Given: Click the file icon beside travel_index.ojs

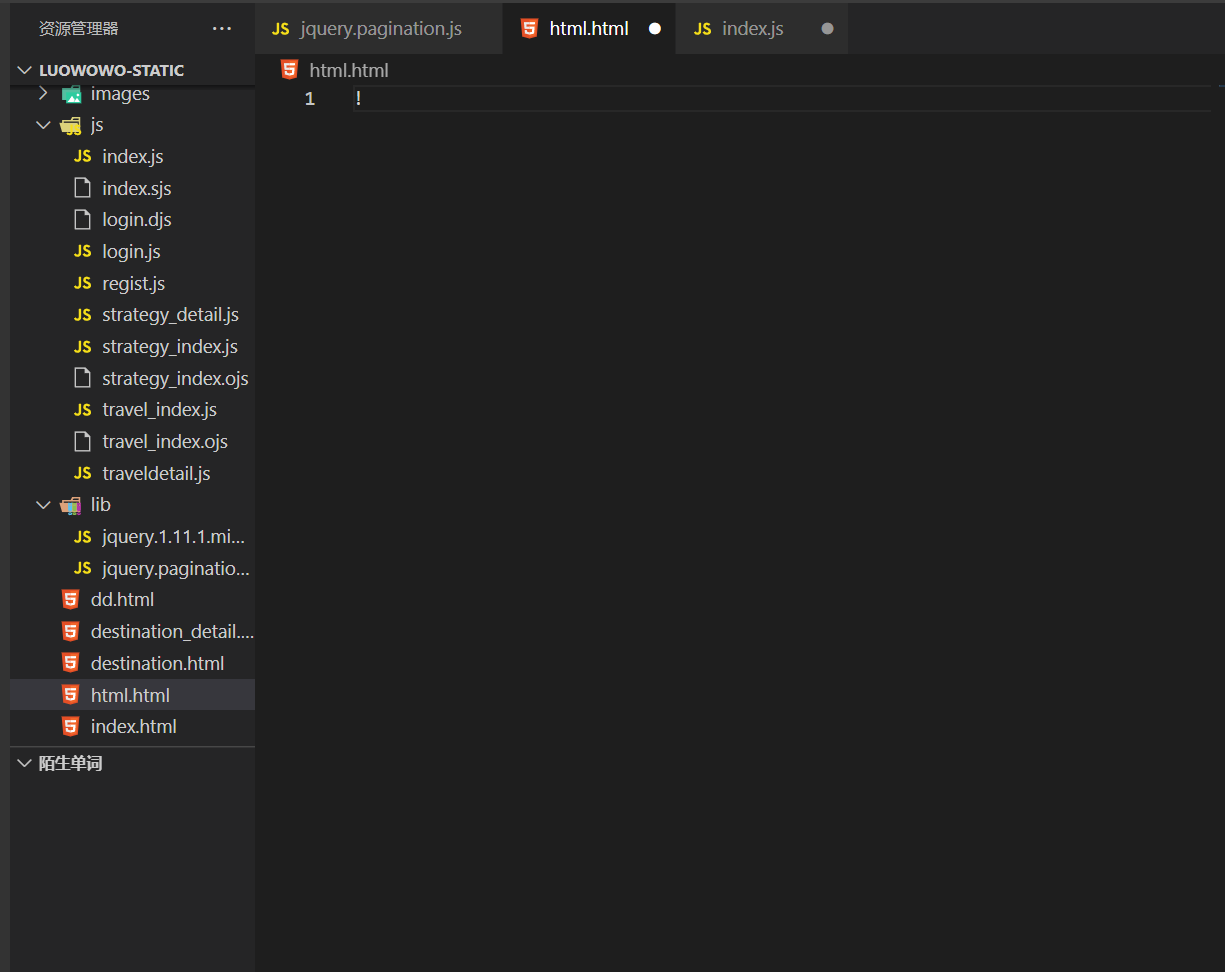Looking at the screenshot, I should 83,442.
